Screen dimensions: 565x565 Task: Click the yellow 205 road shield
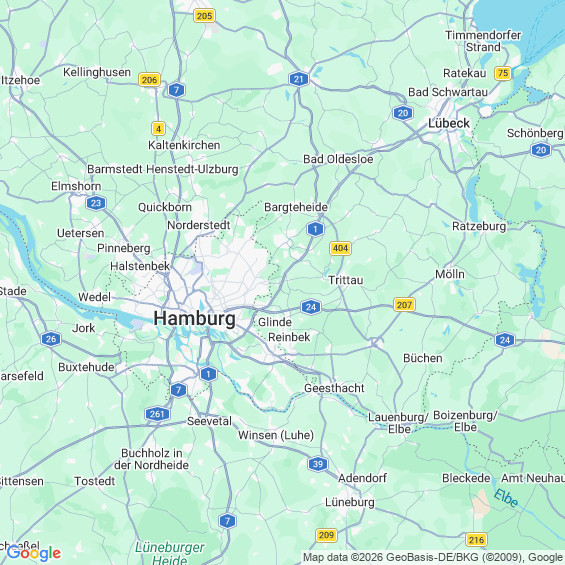(x=204, y=16)
